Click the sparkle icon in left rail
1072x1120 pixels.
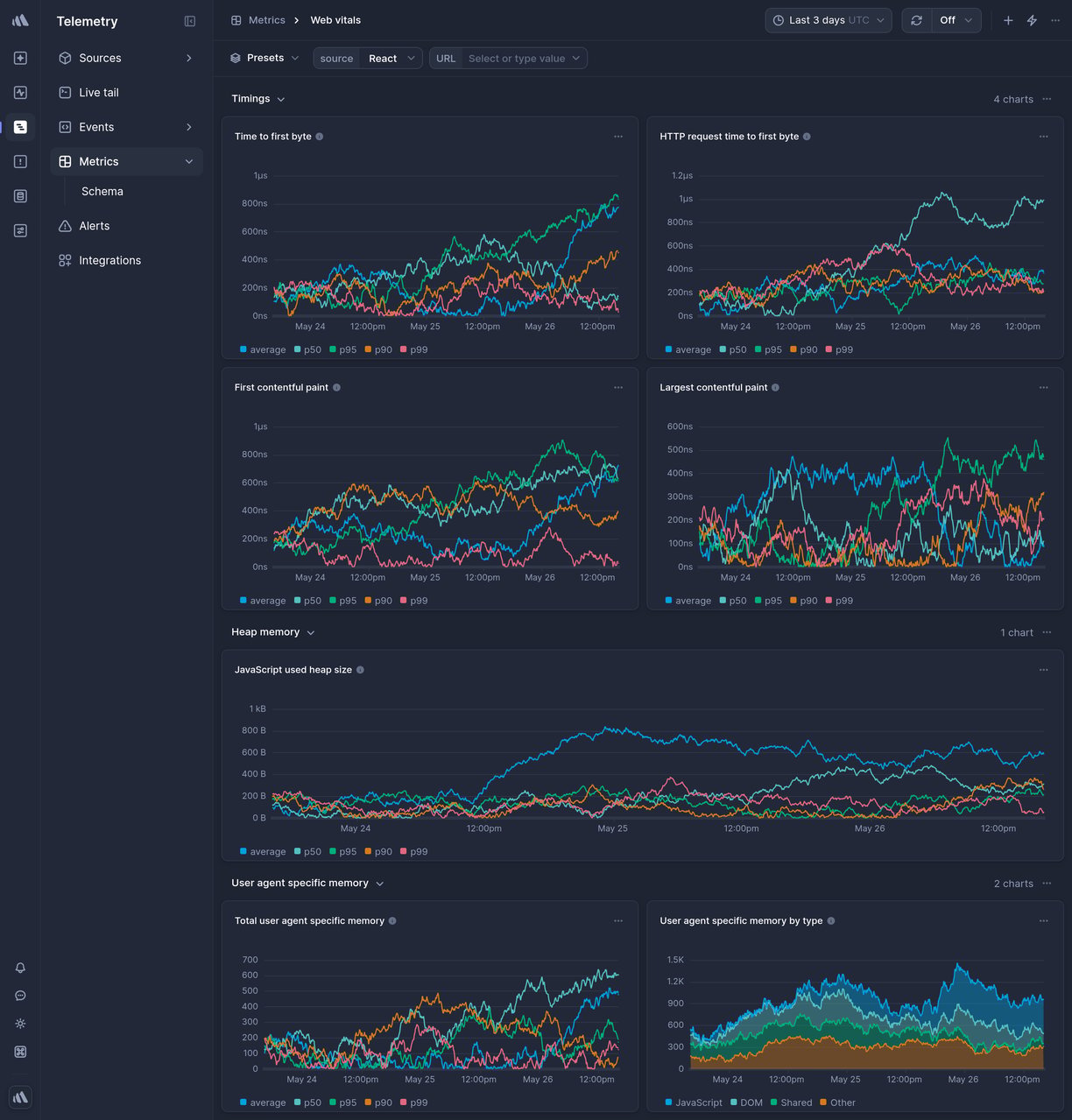(x=20, y=58)
